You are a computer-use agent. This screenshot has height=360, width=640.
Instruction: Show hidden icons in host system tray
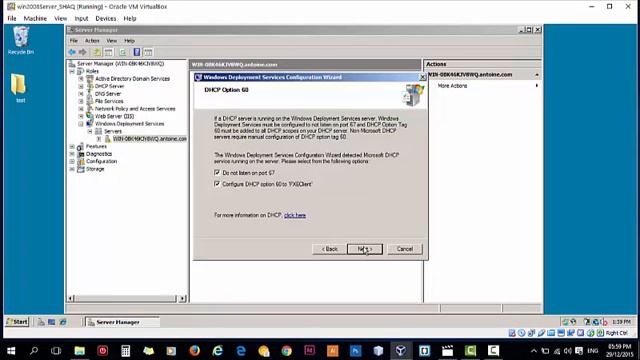(533, 351)
